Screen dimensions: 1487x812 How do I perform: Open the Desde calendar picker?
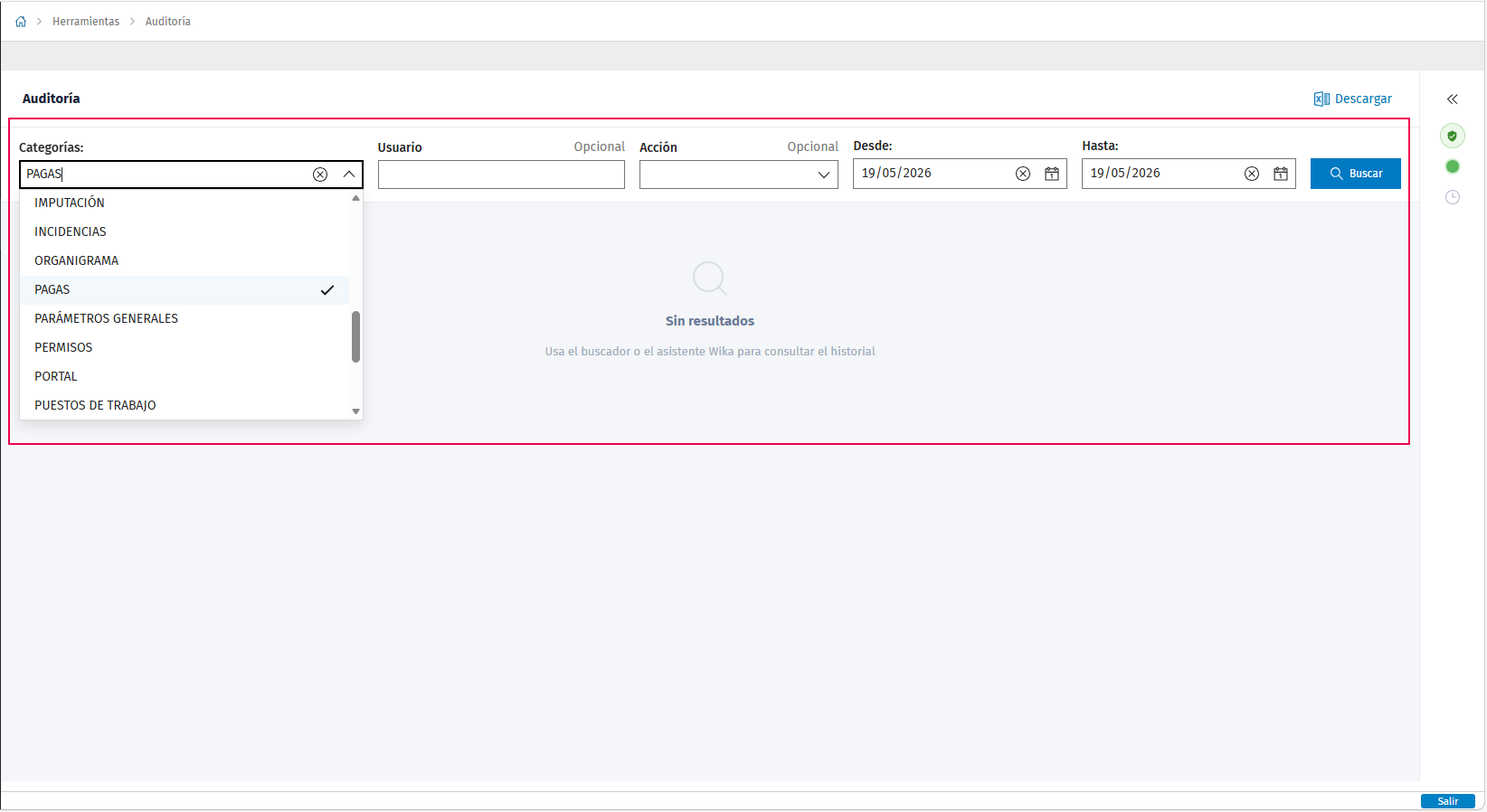1052,174
